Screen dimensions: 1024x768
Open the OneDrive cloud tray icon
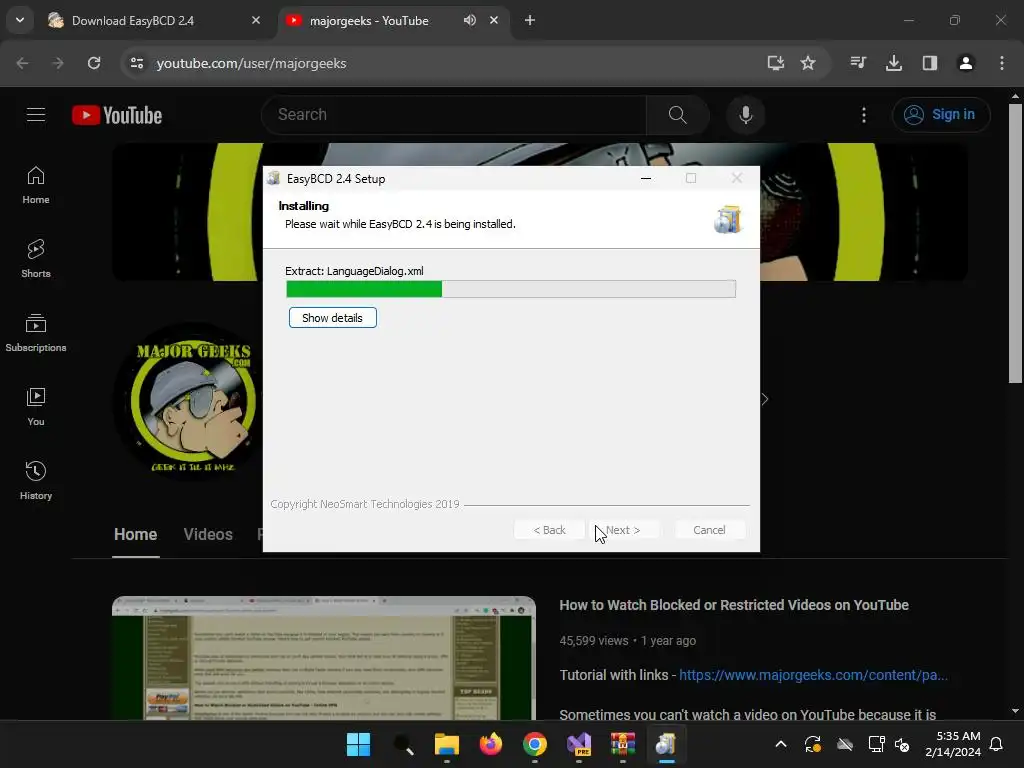(845, 744)
